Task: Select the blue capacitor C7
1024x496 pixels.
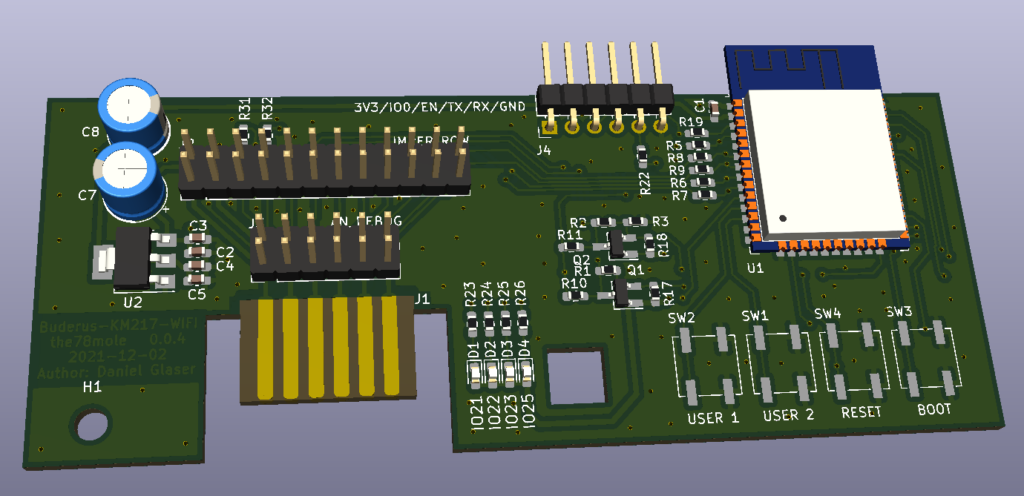Action: click(129, 176)
